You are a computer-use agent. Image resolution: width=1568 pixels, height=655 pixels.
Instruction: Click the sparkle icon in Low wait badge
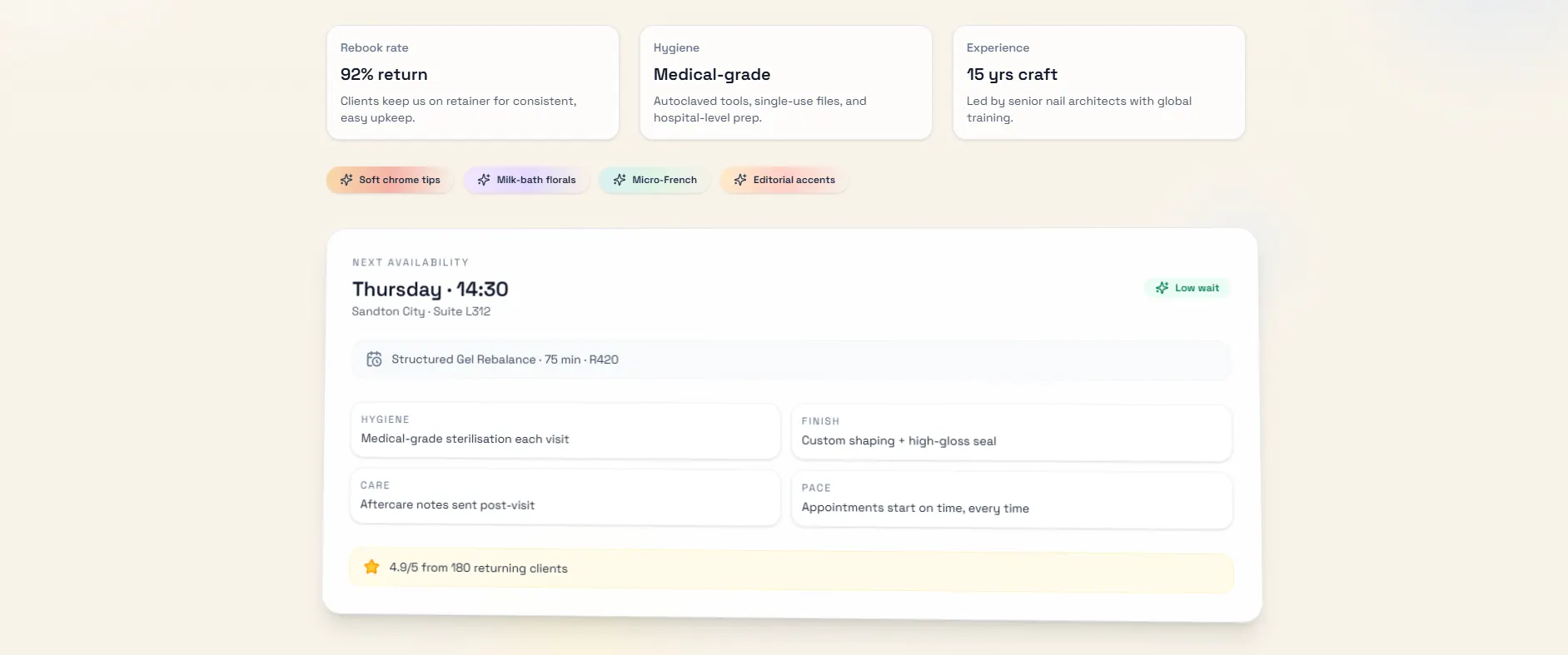[x=1162, y=288]
